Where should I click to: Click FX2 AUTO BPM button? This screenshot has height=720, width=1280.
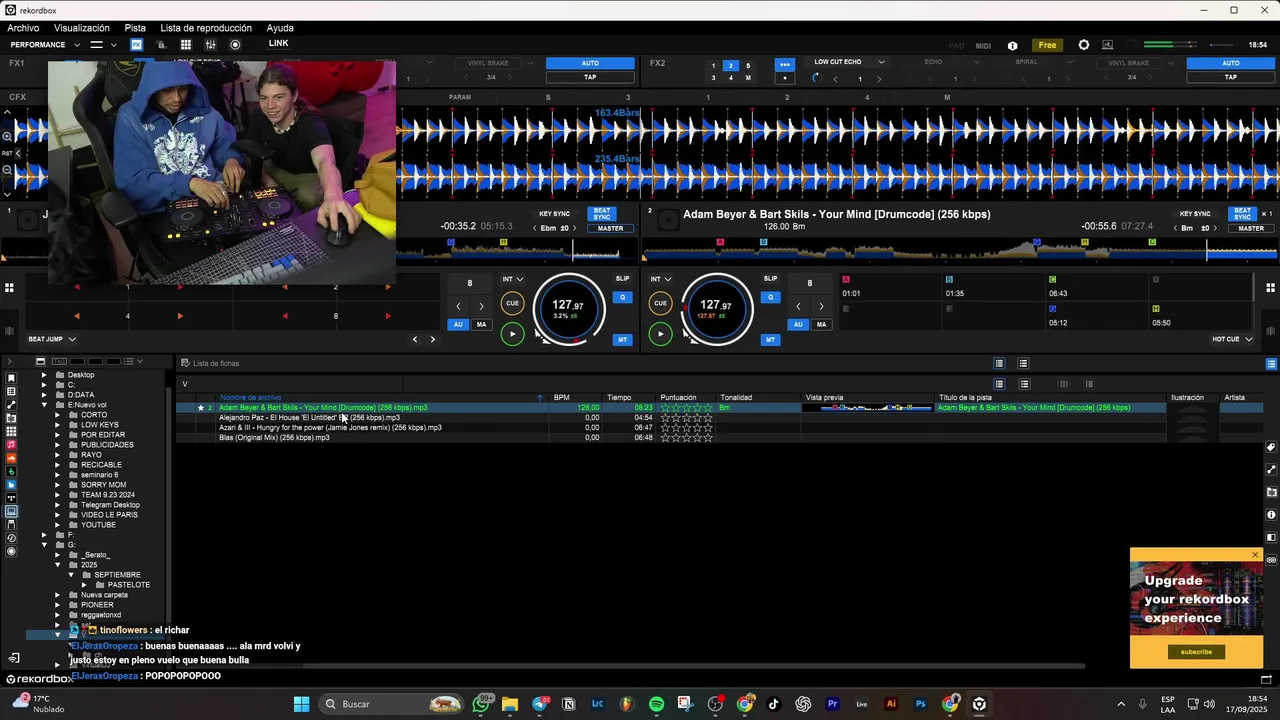[x=1231, y=63]
